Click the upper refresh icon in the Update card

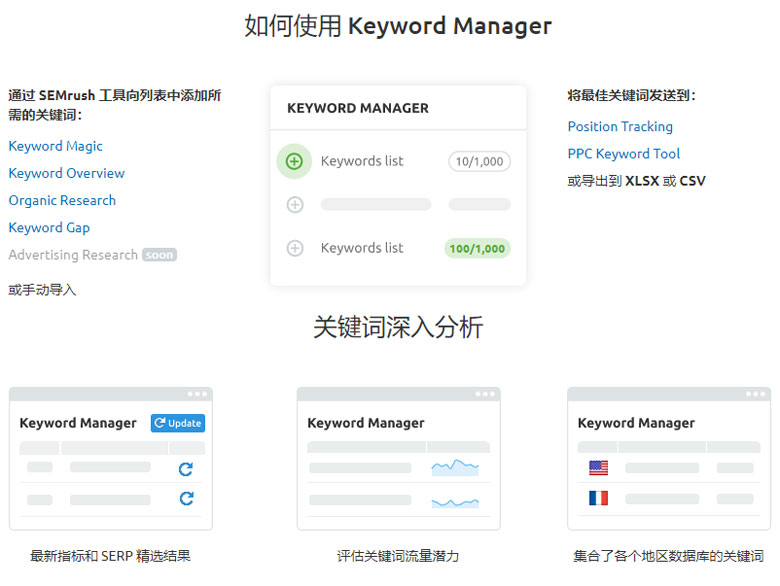pyautogui.click(x=186, y=469)
